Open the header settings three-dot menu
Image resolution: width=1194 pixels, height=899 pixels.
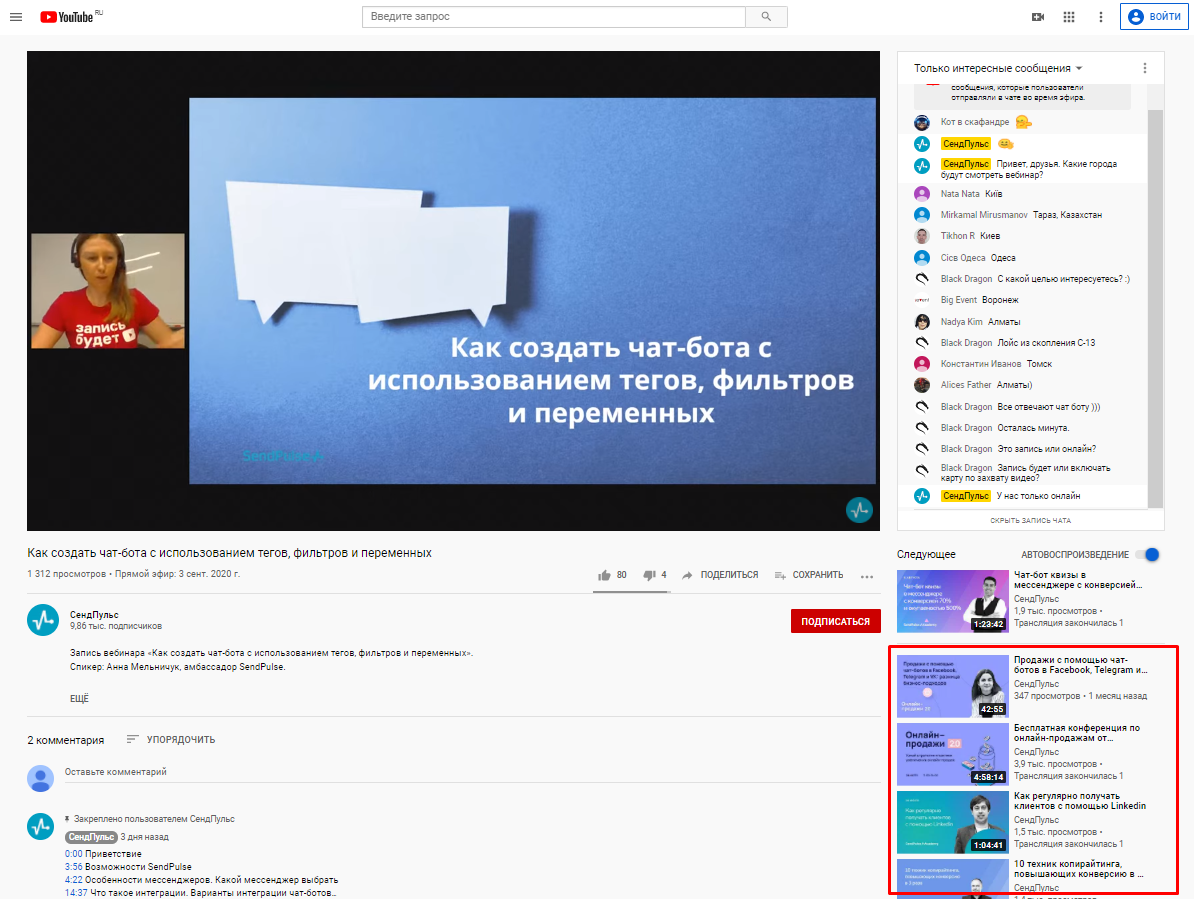point(1100,17)
